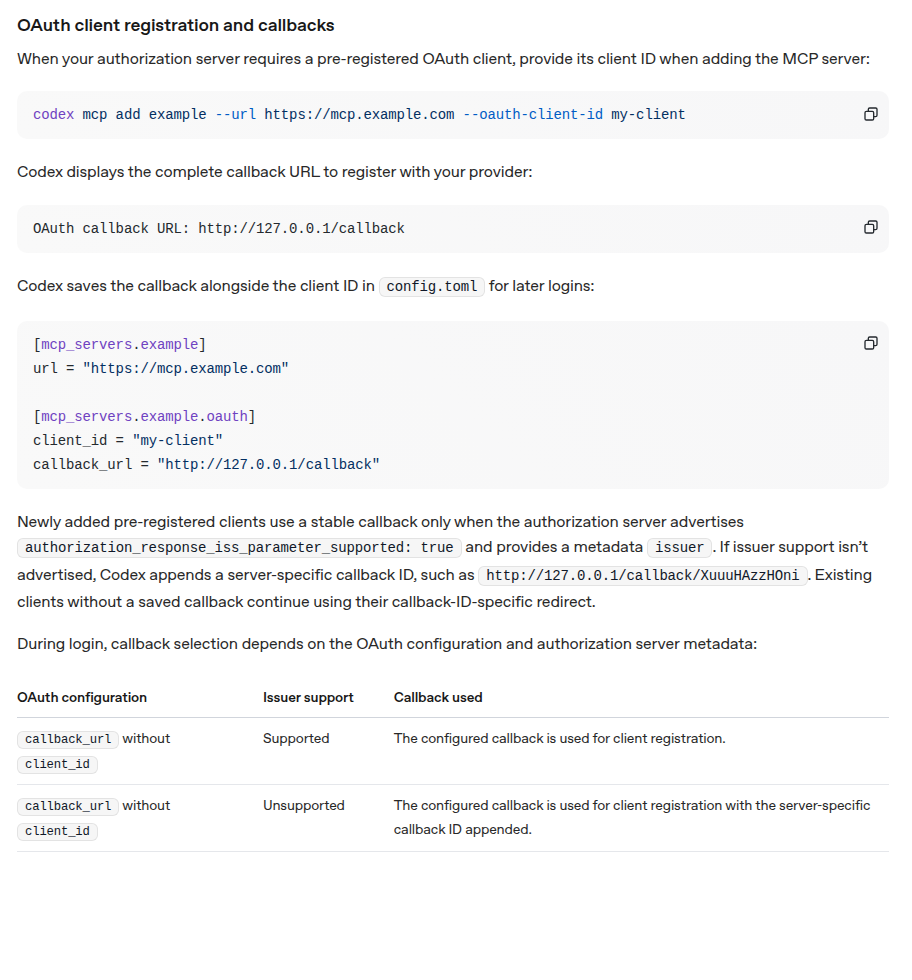Click the OAuth client registration and callbacks heading

[176, 26]
